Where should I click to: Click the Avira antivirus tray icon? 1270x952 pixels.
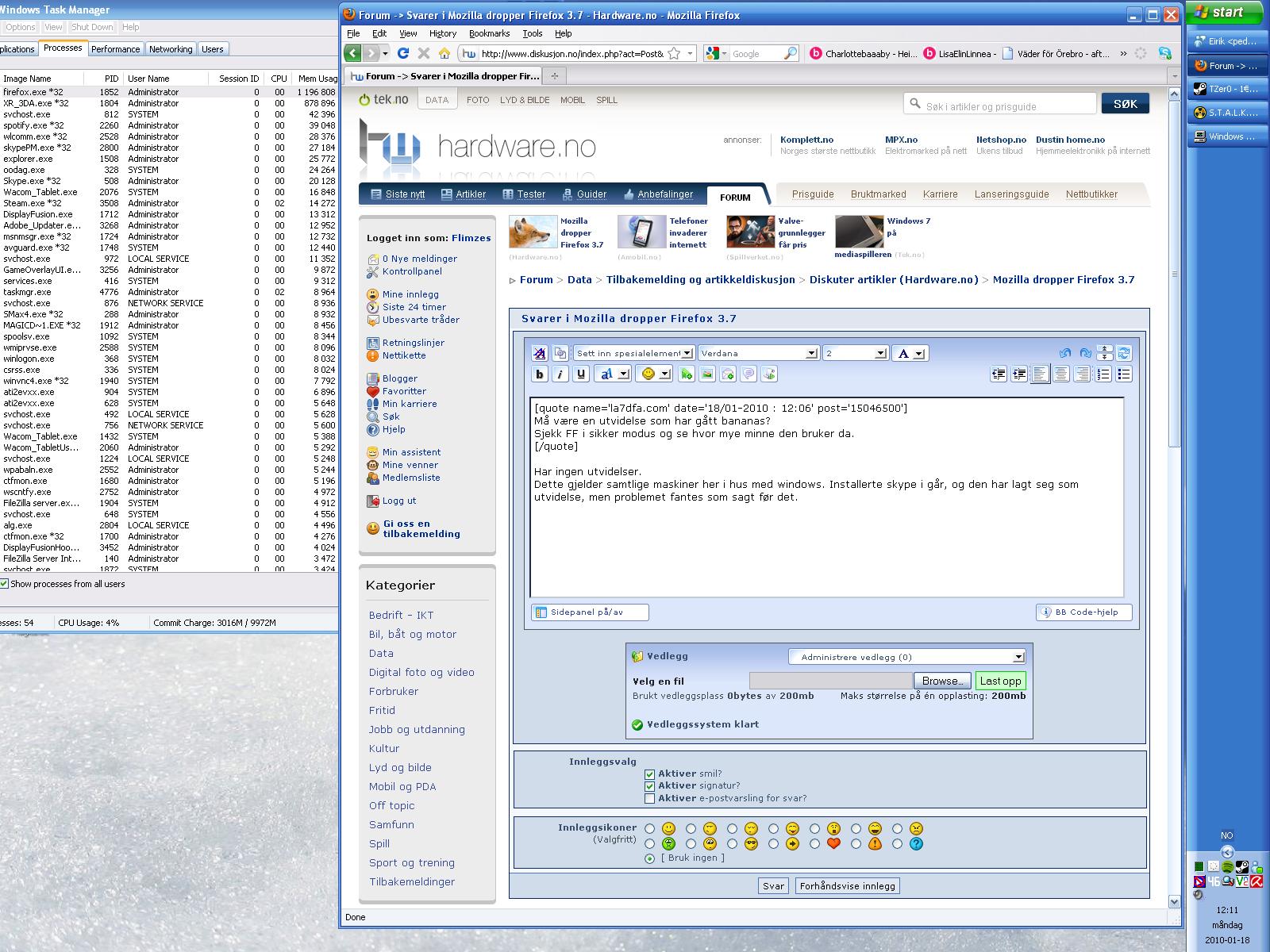tap(1256, 881)
